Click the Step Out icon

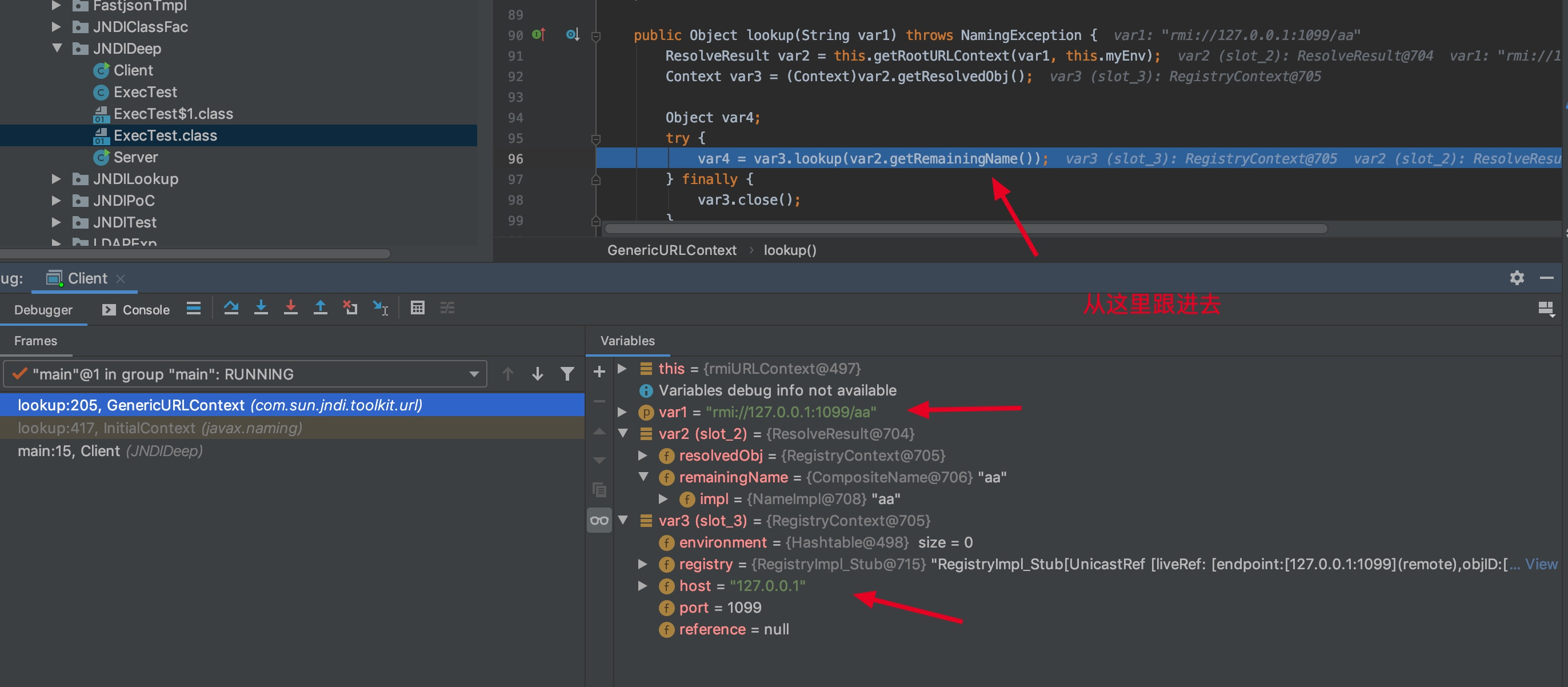(x=320, y=308)
